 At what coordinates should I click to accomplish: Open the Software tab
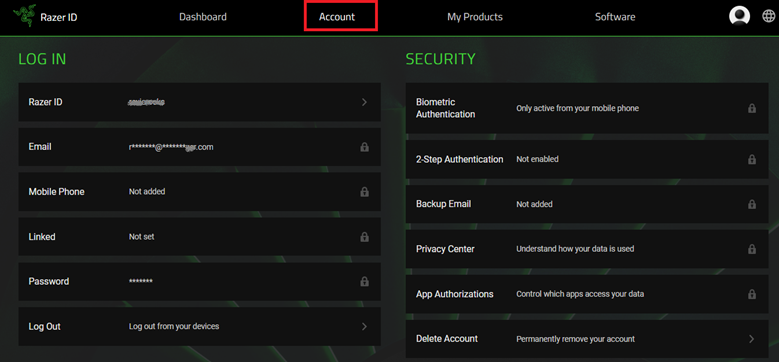[615, 17]
